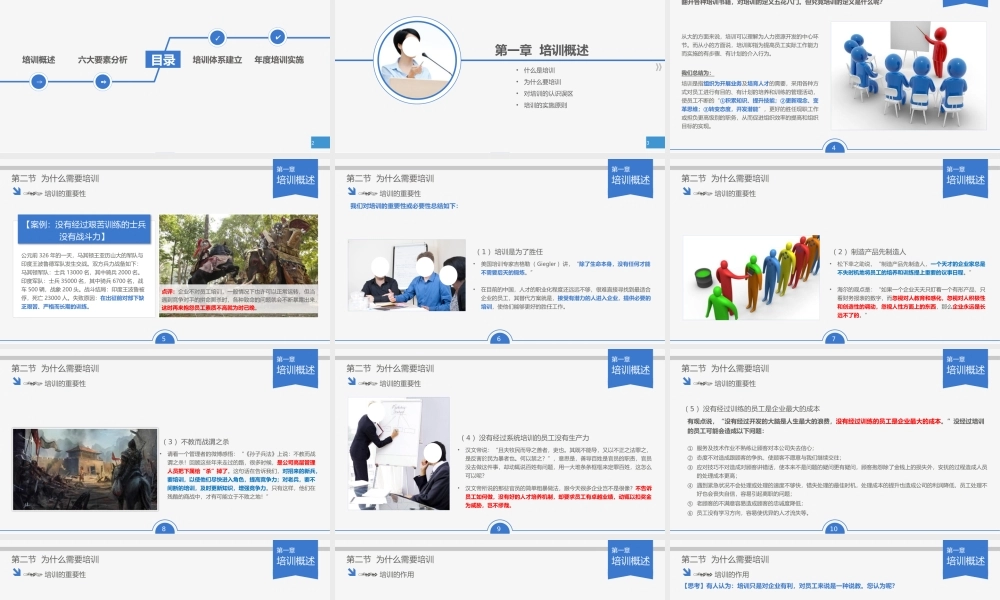Click the arrow circle icon below 六大要素分析
This screenshot has width=1000, height=600.
tap(102, 81)
